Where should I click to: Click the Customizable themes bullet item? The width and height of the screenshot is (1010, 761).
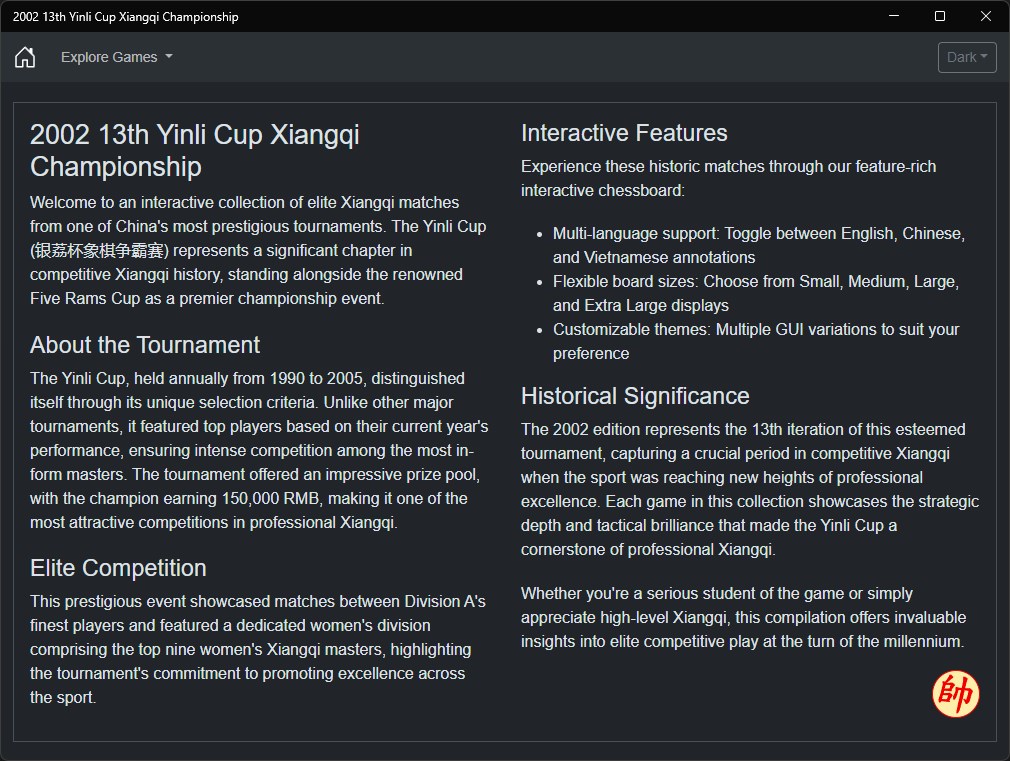click(756, 342)
